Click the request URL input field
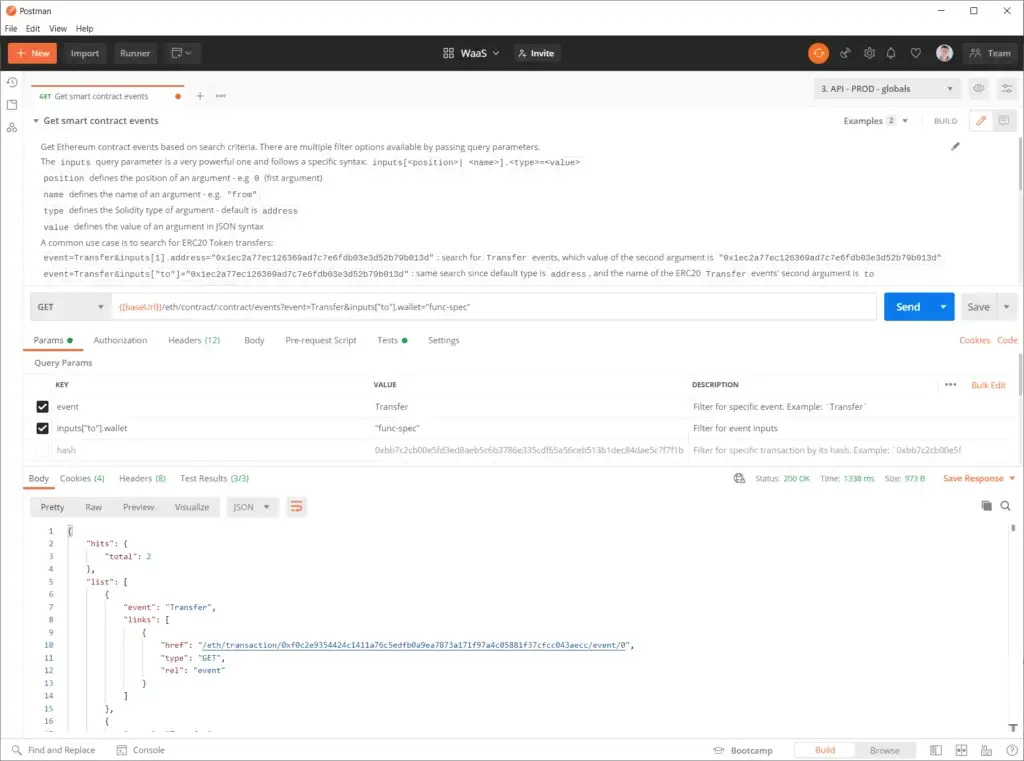This screenshot has height=761, width=1024. tap(494, 307)
